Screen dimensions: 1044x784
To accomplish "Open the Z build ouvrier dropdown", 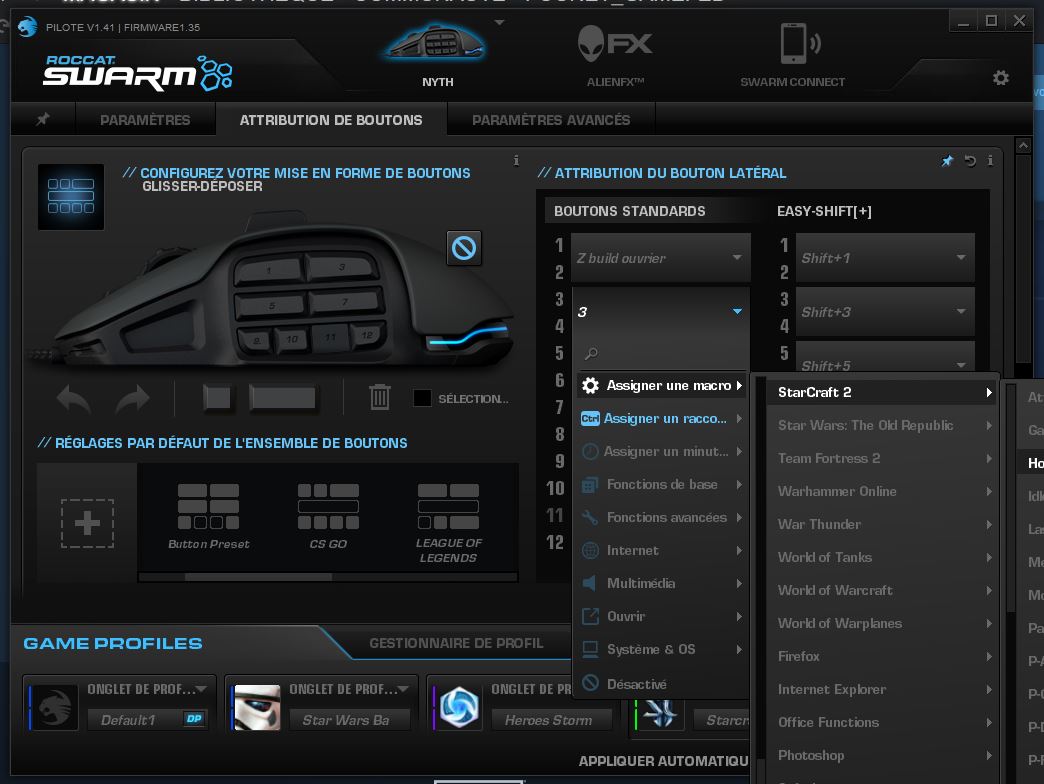I will [x=660, y=258].
